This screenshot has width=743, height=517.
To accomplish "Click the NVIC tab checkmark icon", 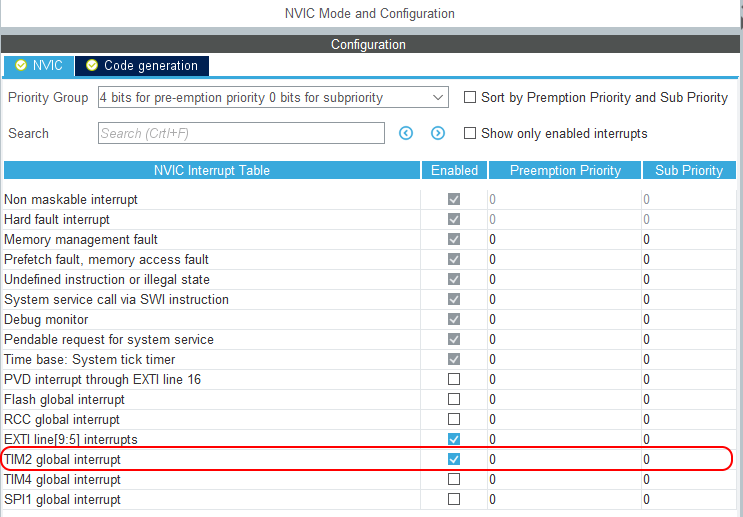I will (x=19, y=66).
